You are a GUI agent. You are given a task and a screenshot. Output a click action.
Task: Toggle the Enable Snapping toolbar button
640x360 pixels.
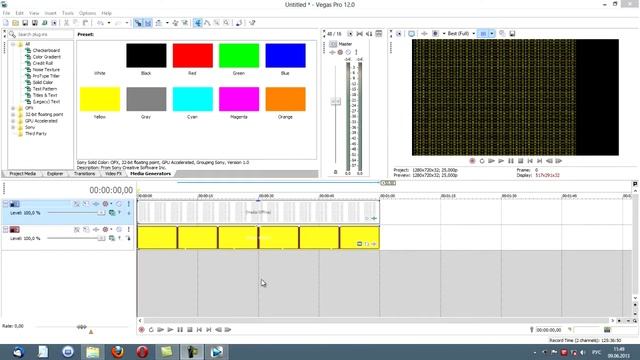[138, 23]
